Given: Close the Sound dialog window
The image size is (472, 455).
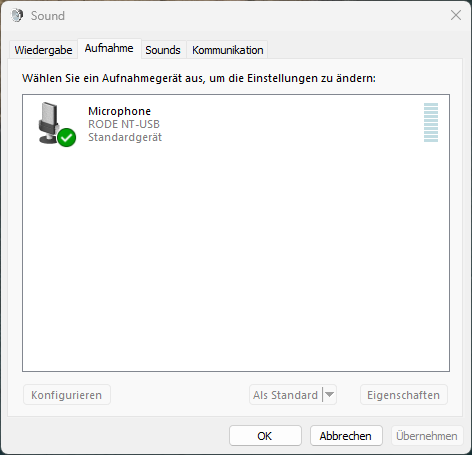Looking at the screenshot, I should pyautogui.click(x=456, y=15).
